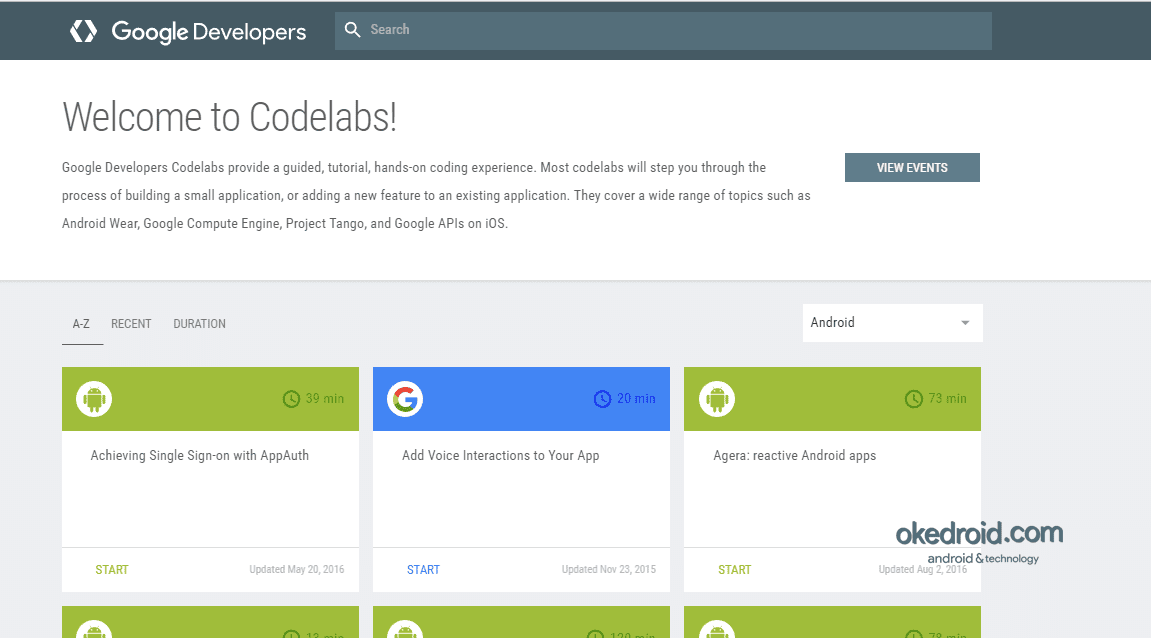
Task: Click the Updated Nov 23, 2015 text
Action: pyautogui.click(x=609, y=570)
